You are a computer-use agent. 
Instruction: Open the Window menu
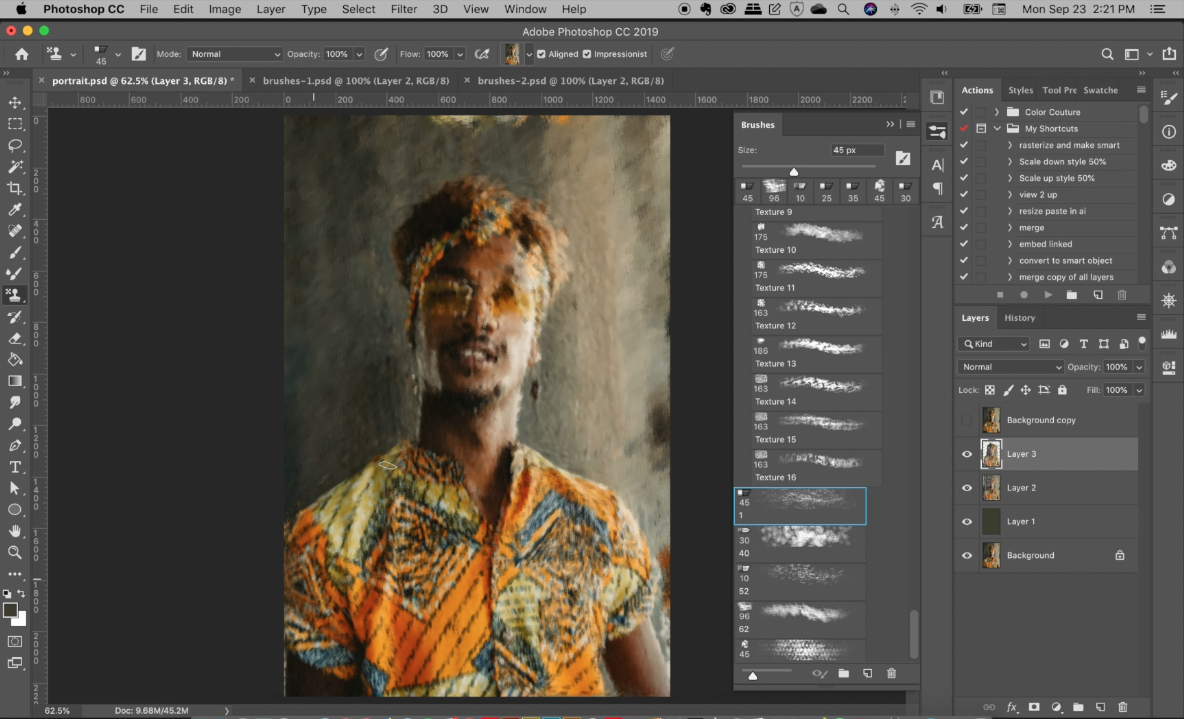tap(526, 9)
